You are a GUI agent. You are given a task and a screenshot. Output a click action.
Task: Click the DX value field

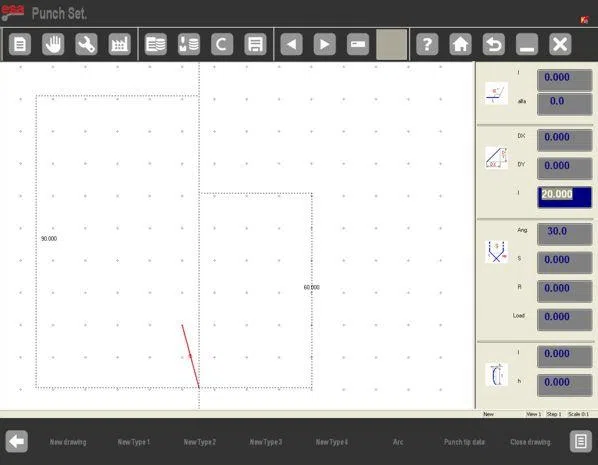point(564,140)
